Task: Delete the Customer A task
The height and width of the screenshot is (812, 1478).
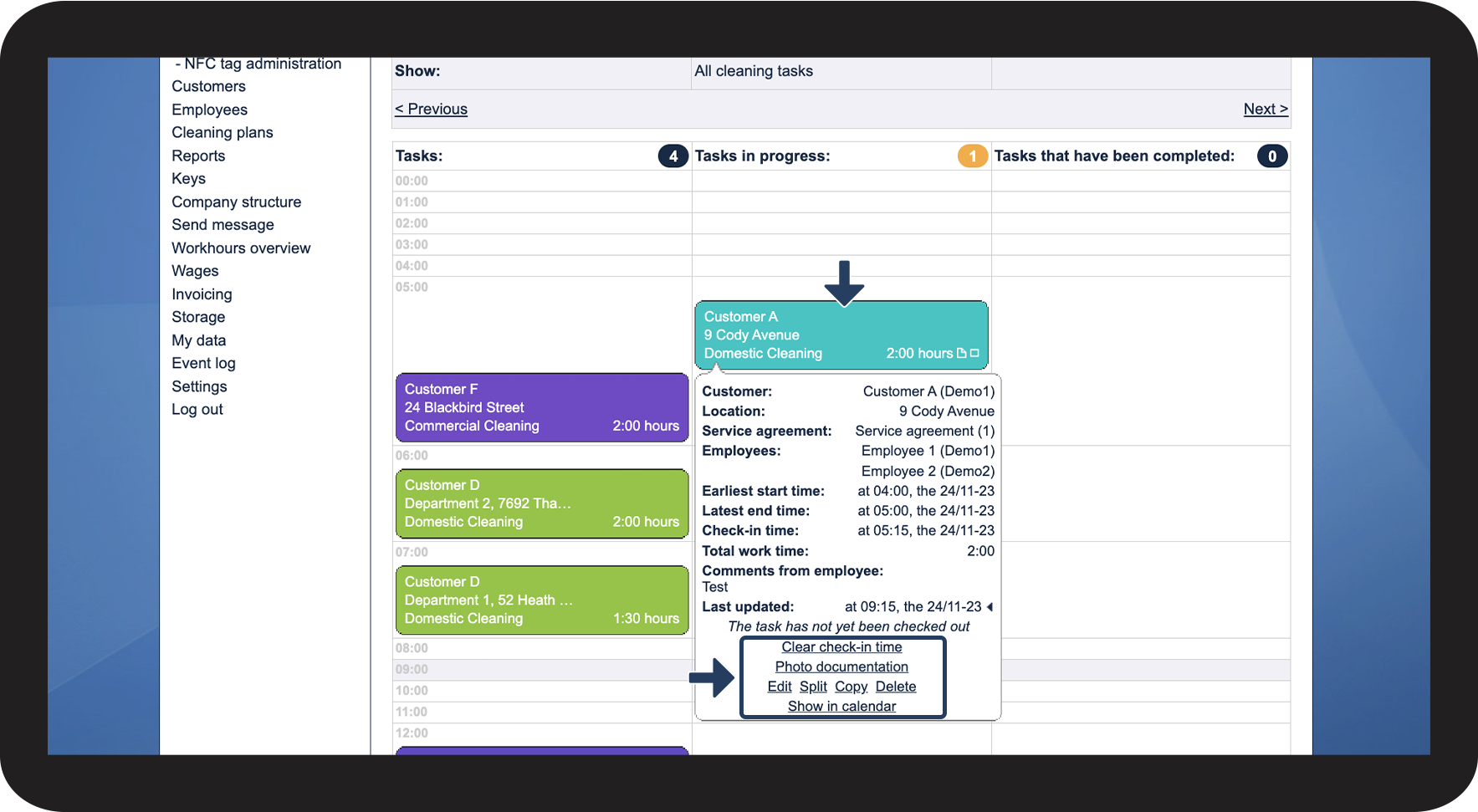Action: point(896,687)
